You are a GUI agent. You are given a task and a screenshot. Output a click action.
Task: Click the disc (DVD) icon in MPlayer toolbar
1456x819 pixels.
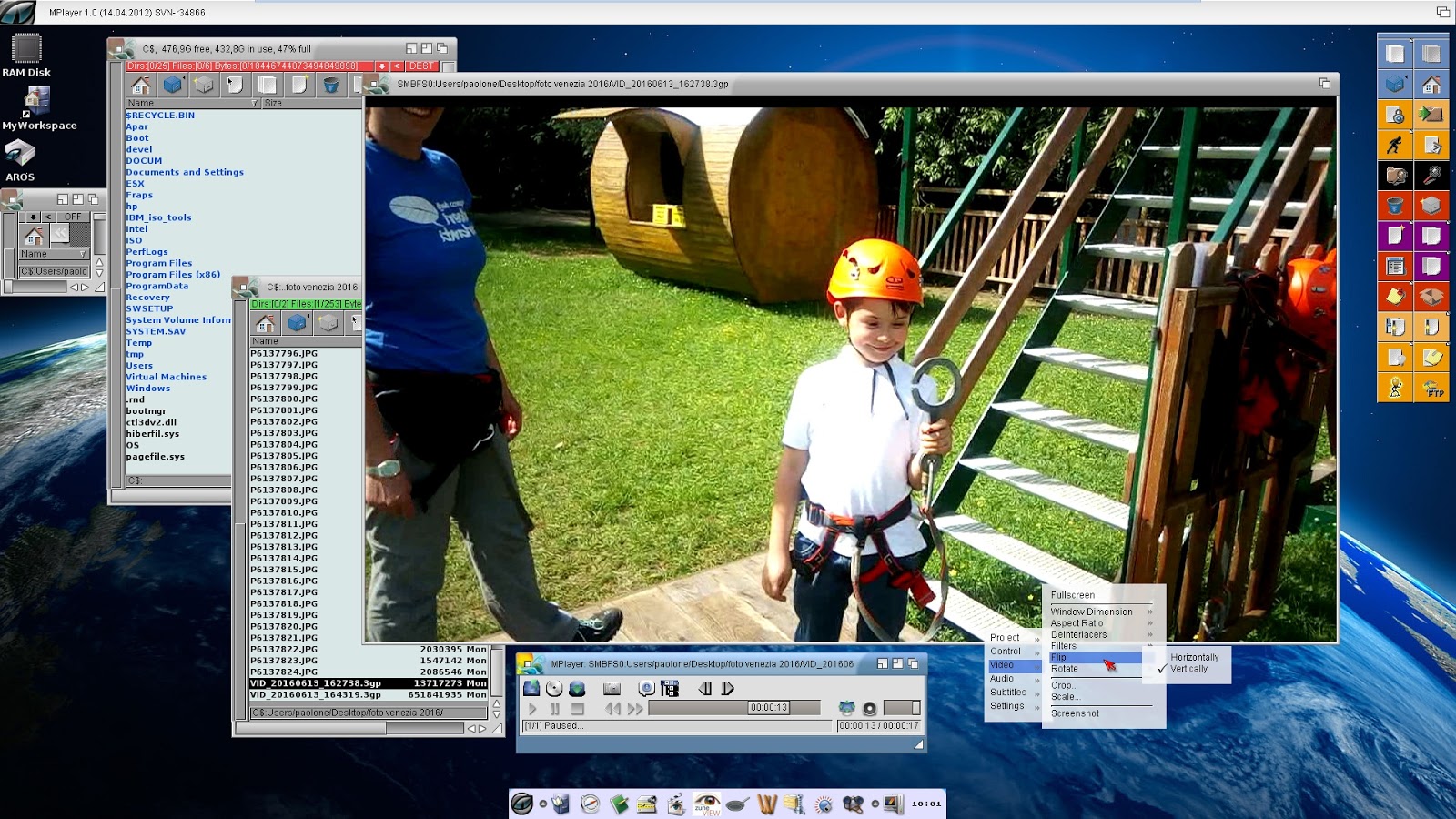[554, 689]
